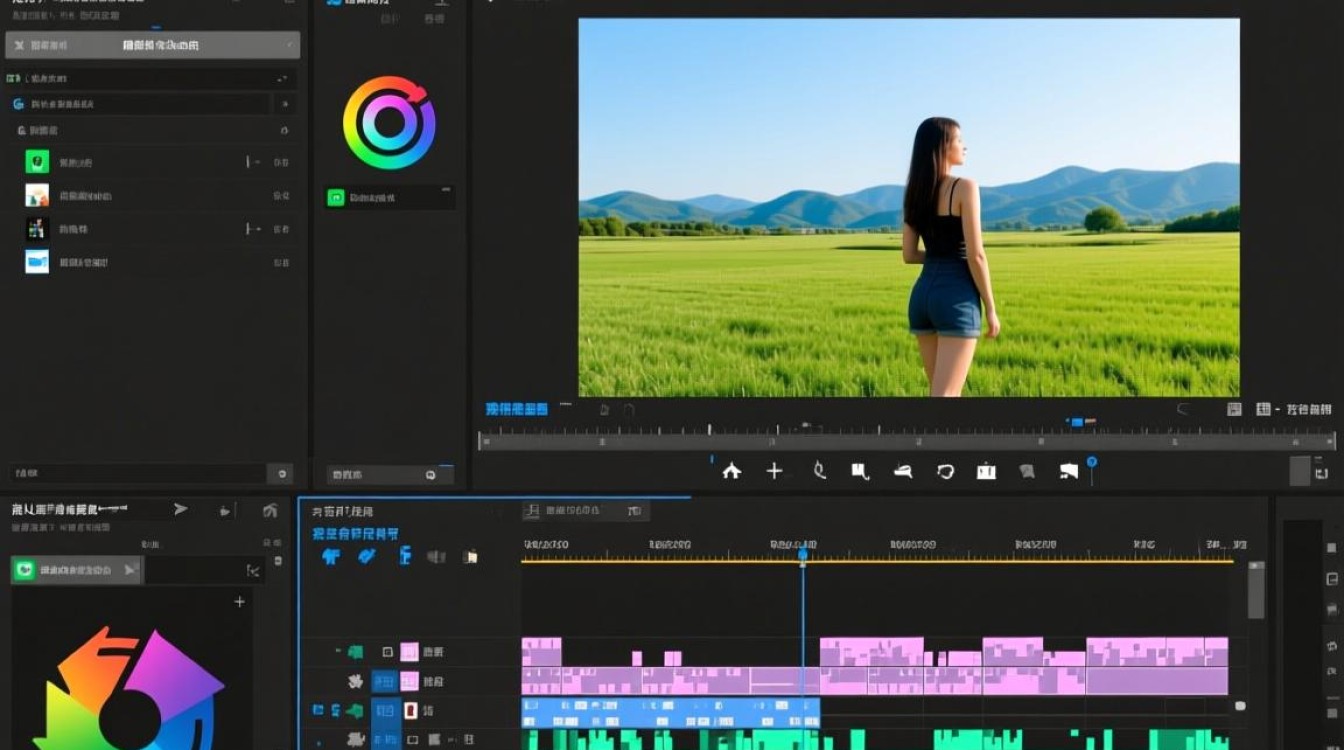Click the home icon in playback toolbar
1344x750 pixels.
coord(732,471)
